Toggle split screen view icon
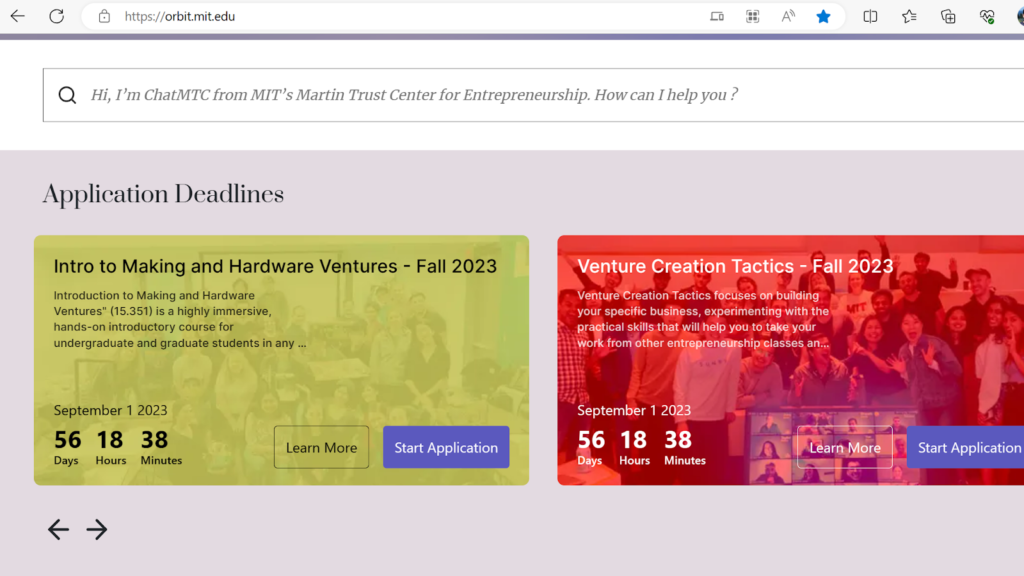The image size is (1024, 576). (x=870, y=16)
